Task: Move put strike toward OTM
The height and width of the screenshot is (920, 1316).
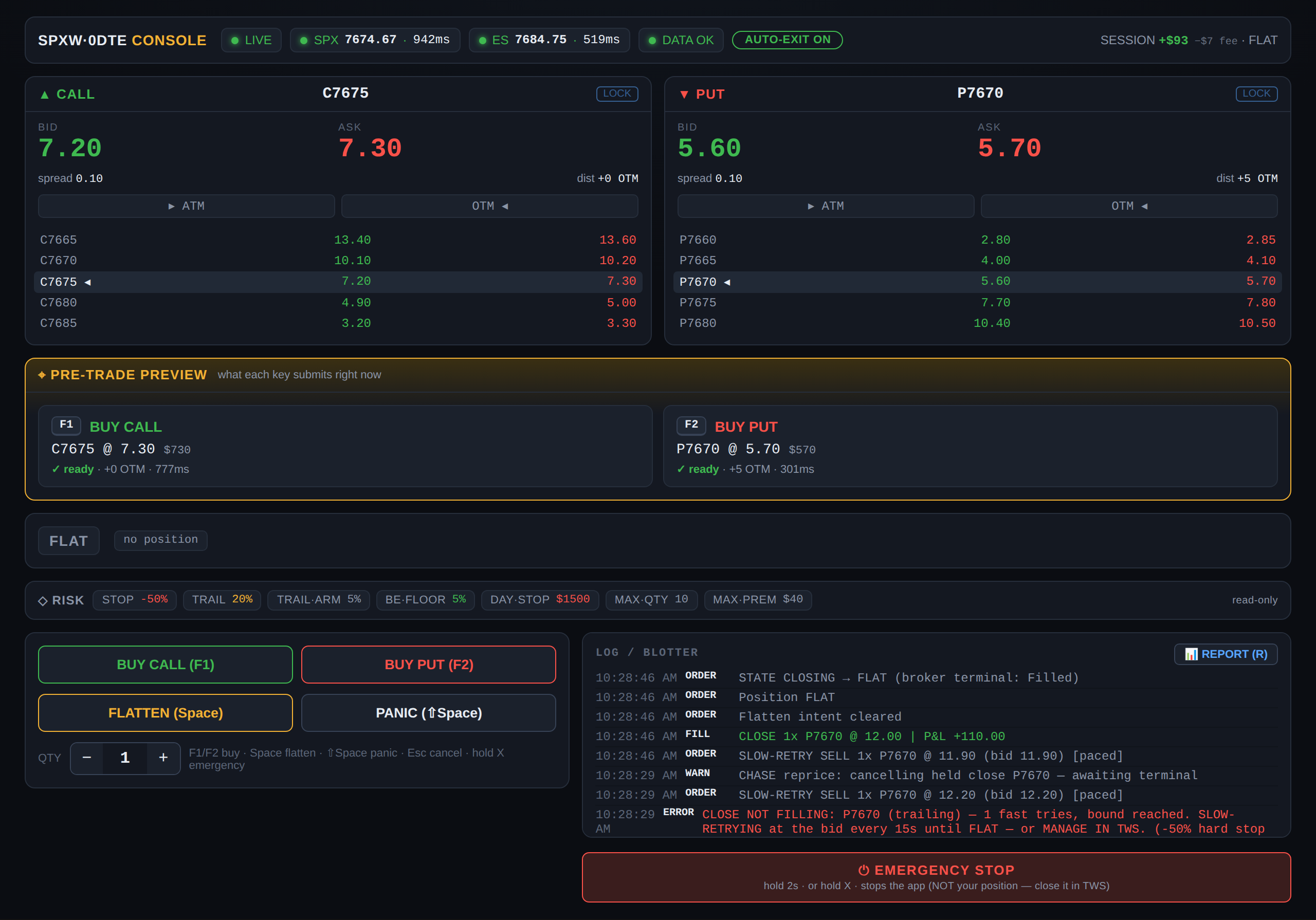Action: (1128, 206)
